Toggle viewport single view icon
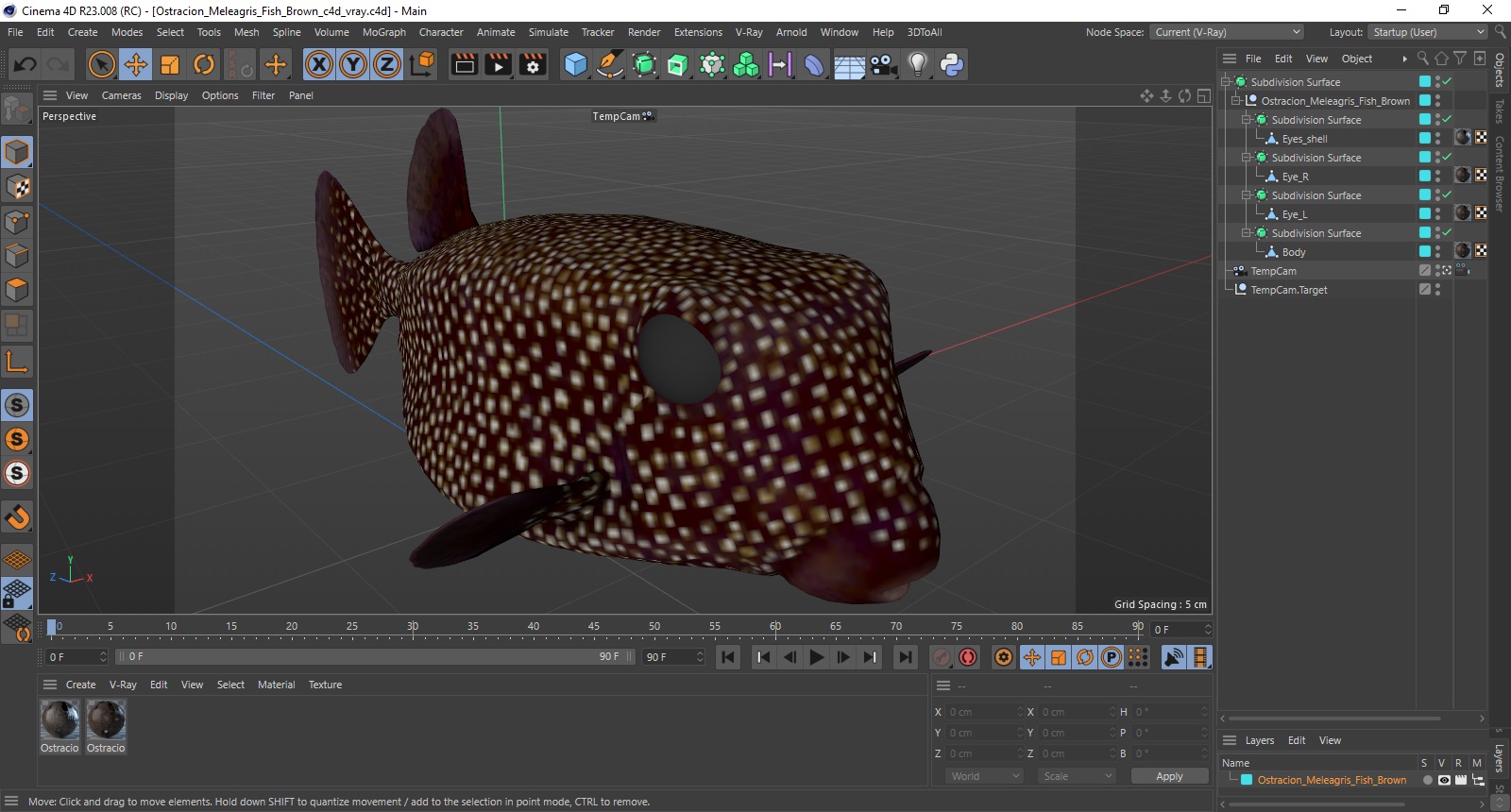Image resolution: width=1511 pixels, height=812 pixels. [1203, 95]
